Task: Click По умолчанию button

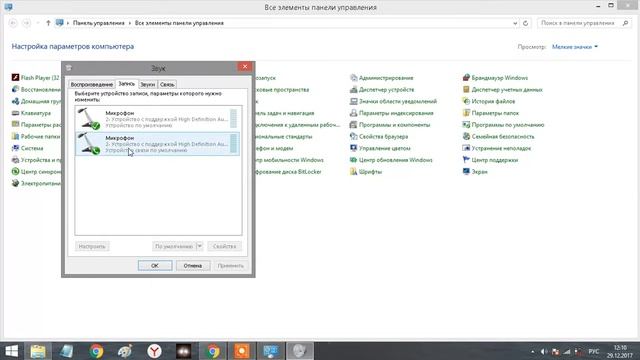Action: 174,247
